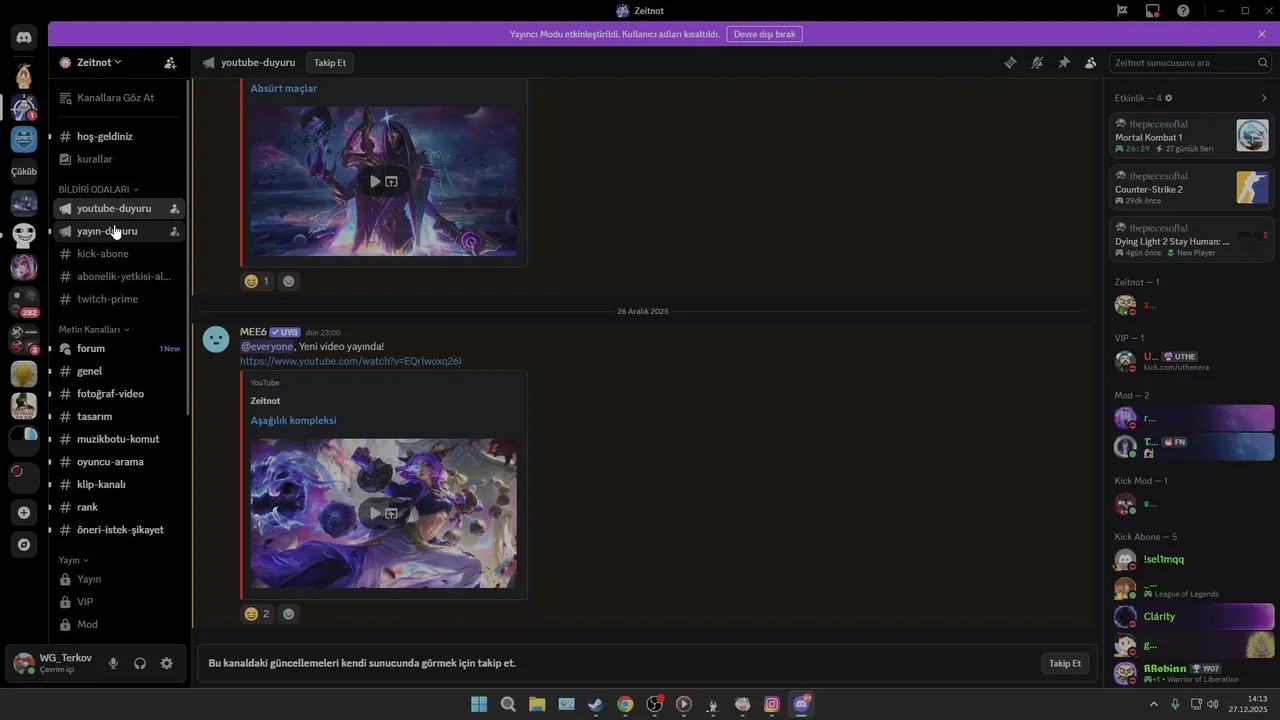Collapse the Yayın category header
This screenshot has width=1280, height=720.
point(74,560)
